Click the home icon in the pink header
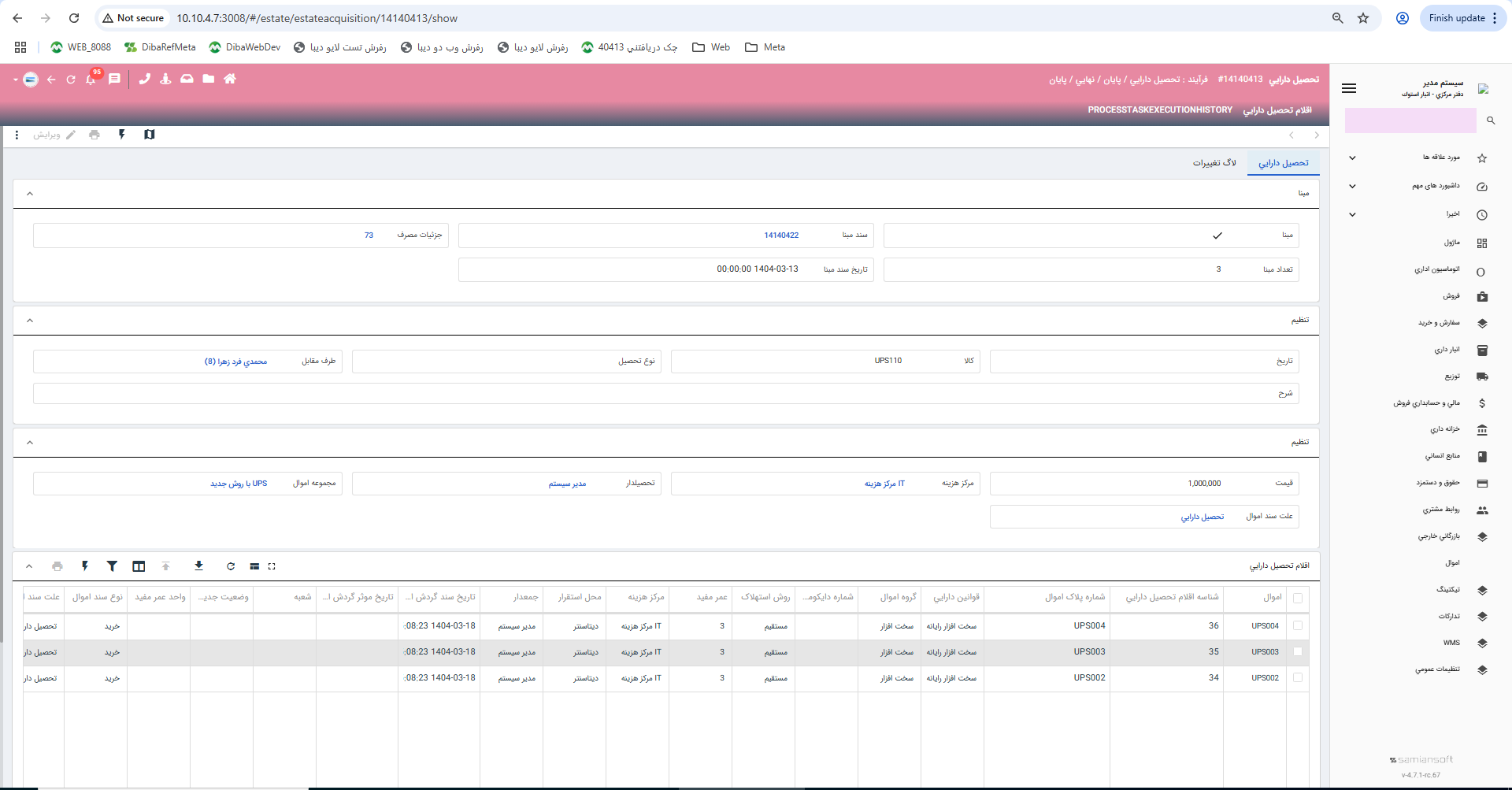1512x790 pixels. [x=230, y=79]
